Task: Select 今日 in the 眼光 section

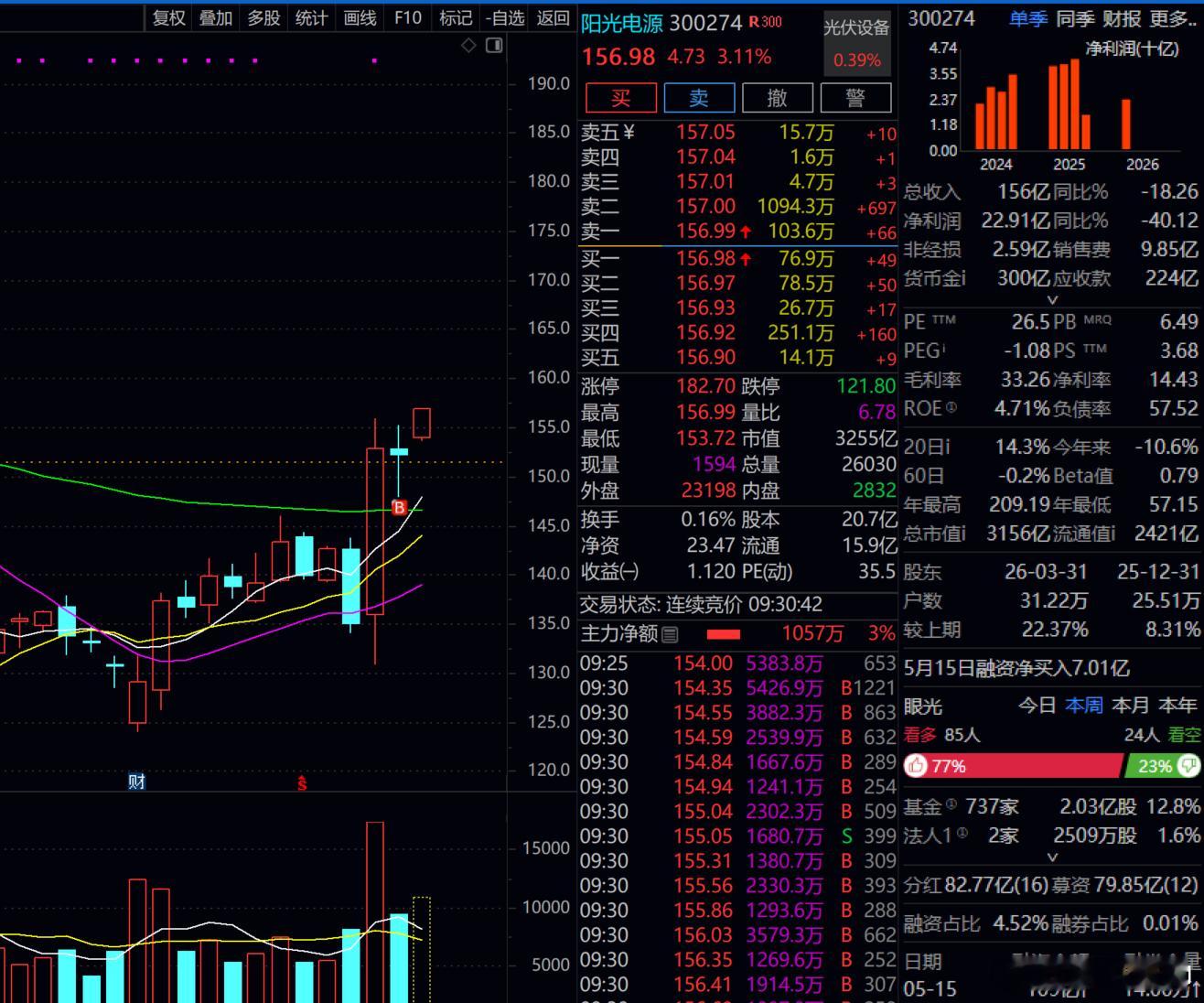Action: click(x=1037, y=706)
